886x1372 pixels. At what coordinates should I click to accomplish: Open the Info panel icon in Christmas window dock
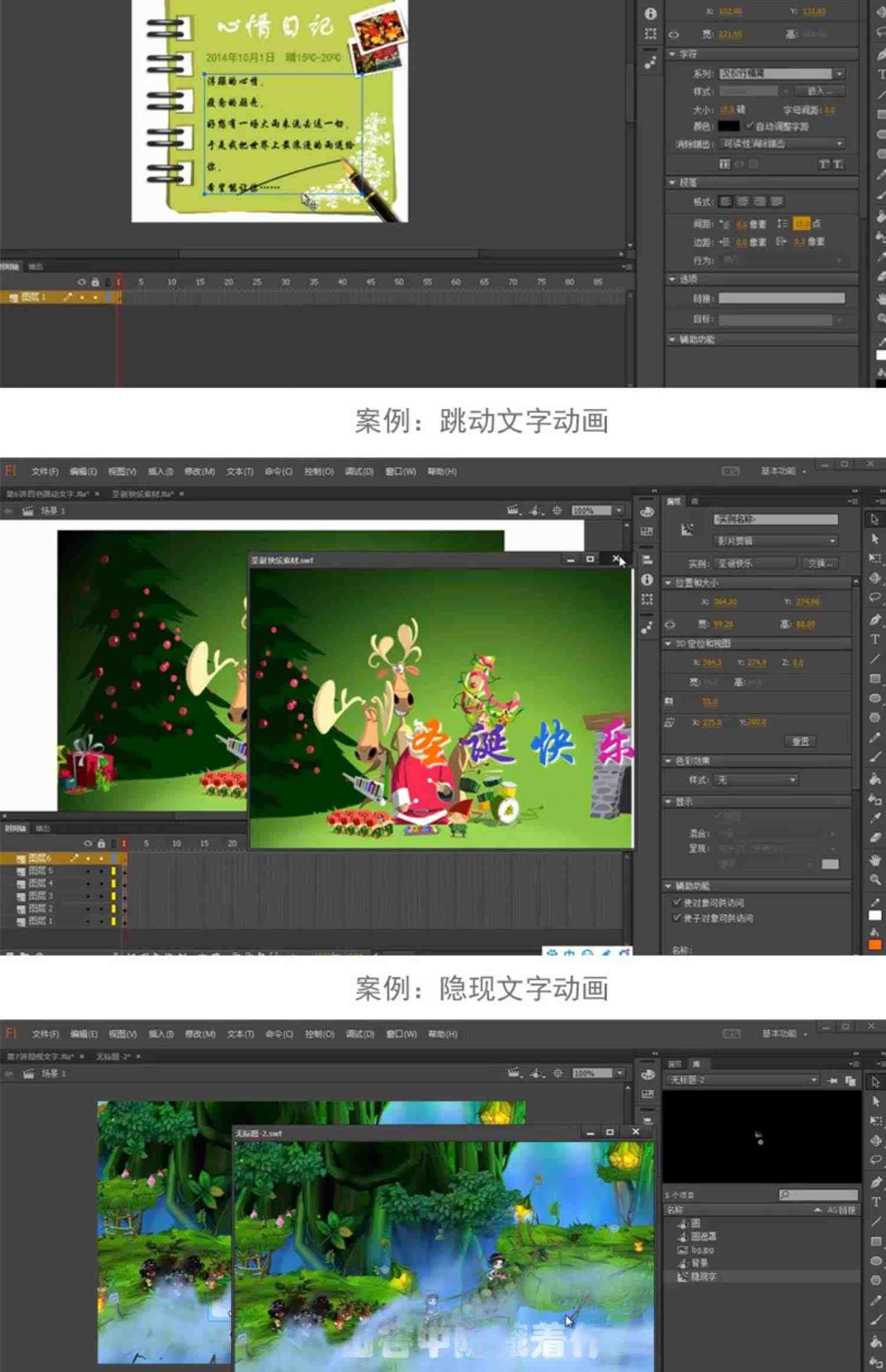point(647,580)
